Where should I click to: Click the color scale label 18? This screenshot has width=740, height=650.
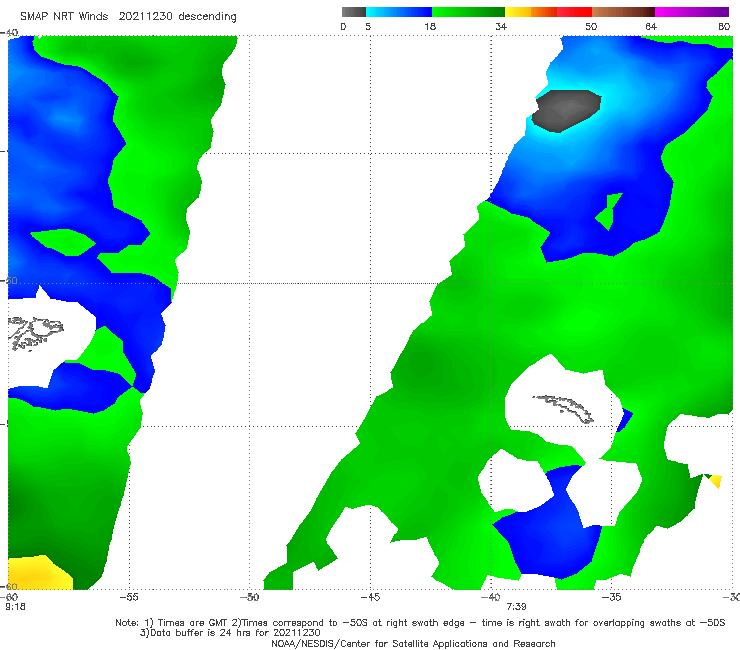430,26
